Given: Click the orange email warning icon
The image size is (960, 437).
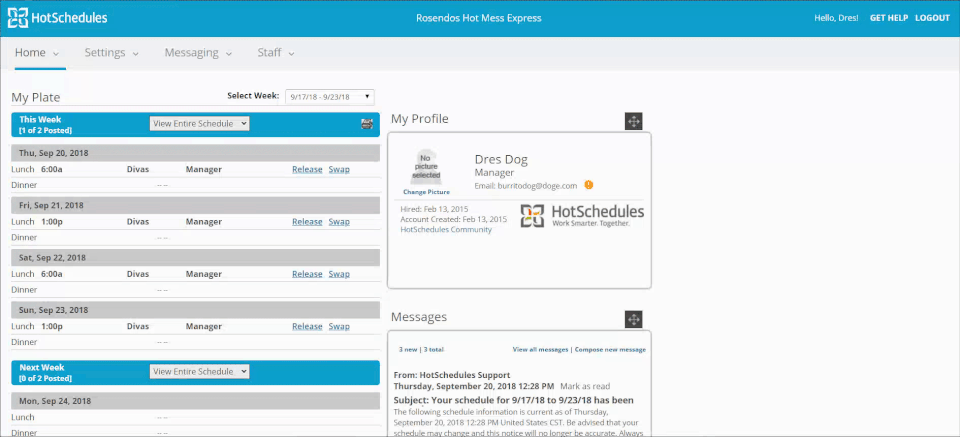Looking at the screenshot, I should pos(589,185).
